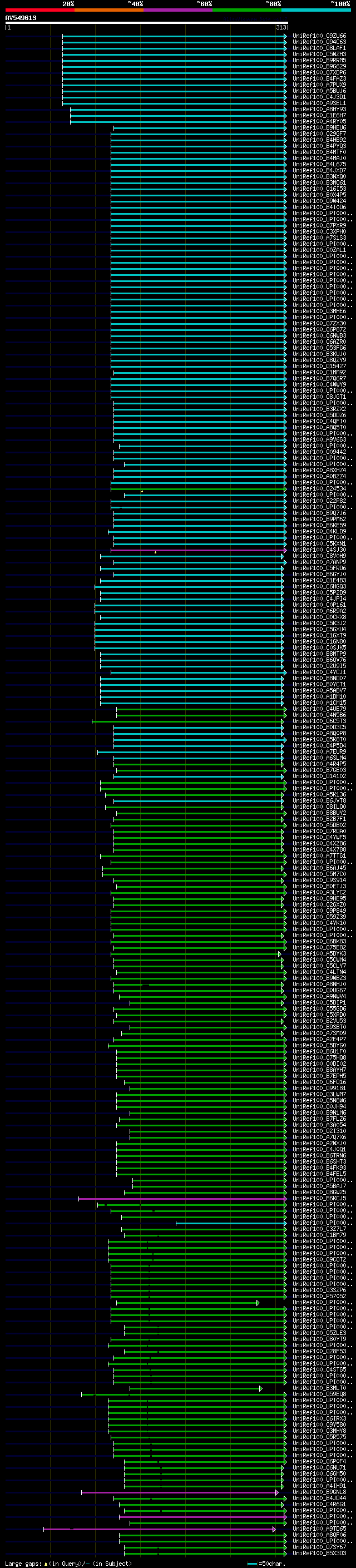Open hit UniRef100_Q3SZP6
356x1568 pixels.
point(319,1290)
